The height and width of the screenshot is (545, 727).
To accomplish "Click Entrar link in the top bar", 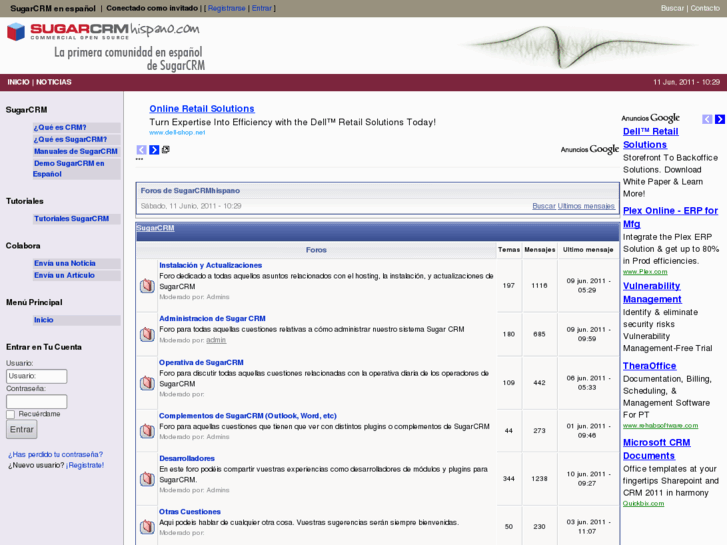I will (x=261, y=8).
